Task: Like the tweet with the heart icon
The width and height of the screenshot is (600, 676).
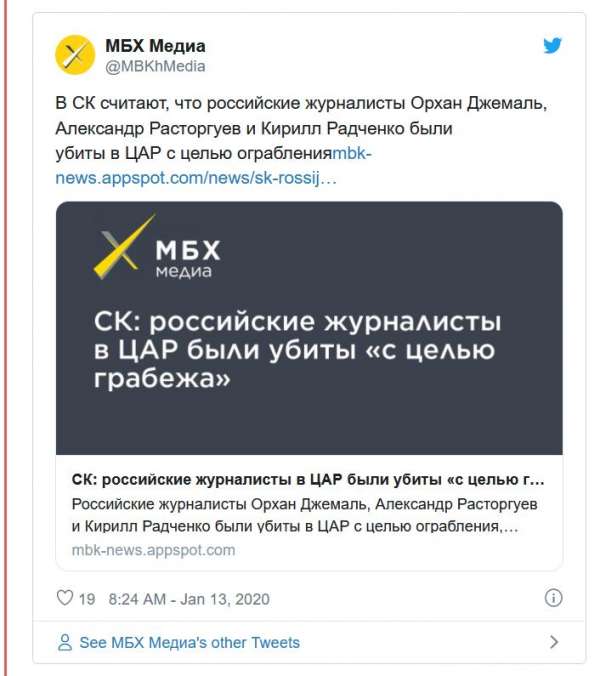Action: (x=65, y=599)
